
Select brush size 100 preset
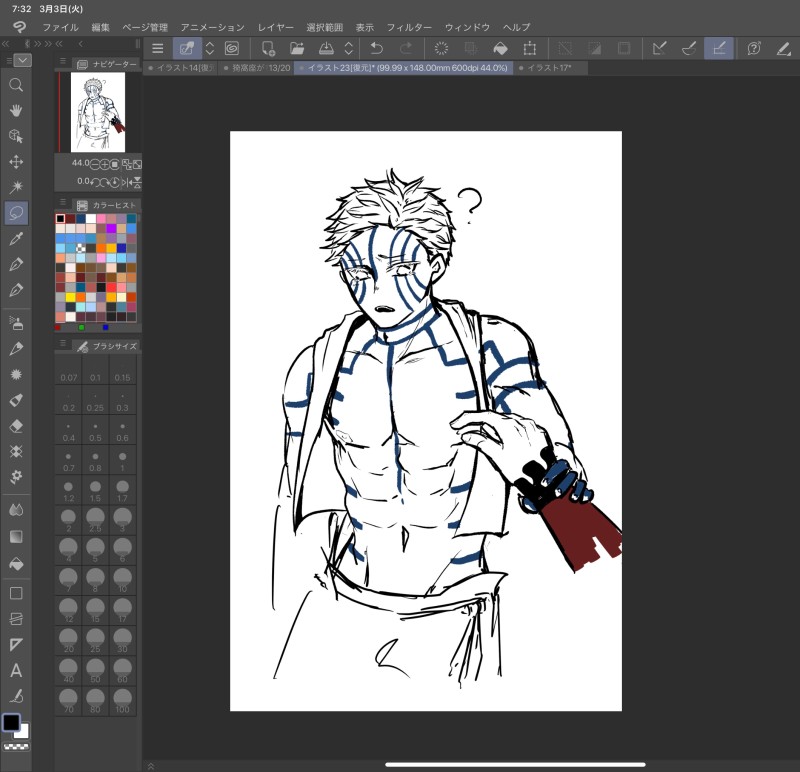[122, 701]
